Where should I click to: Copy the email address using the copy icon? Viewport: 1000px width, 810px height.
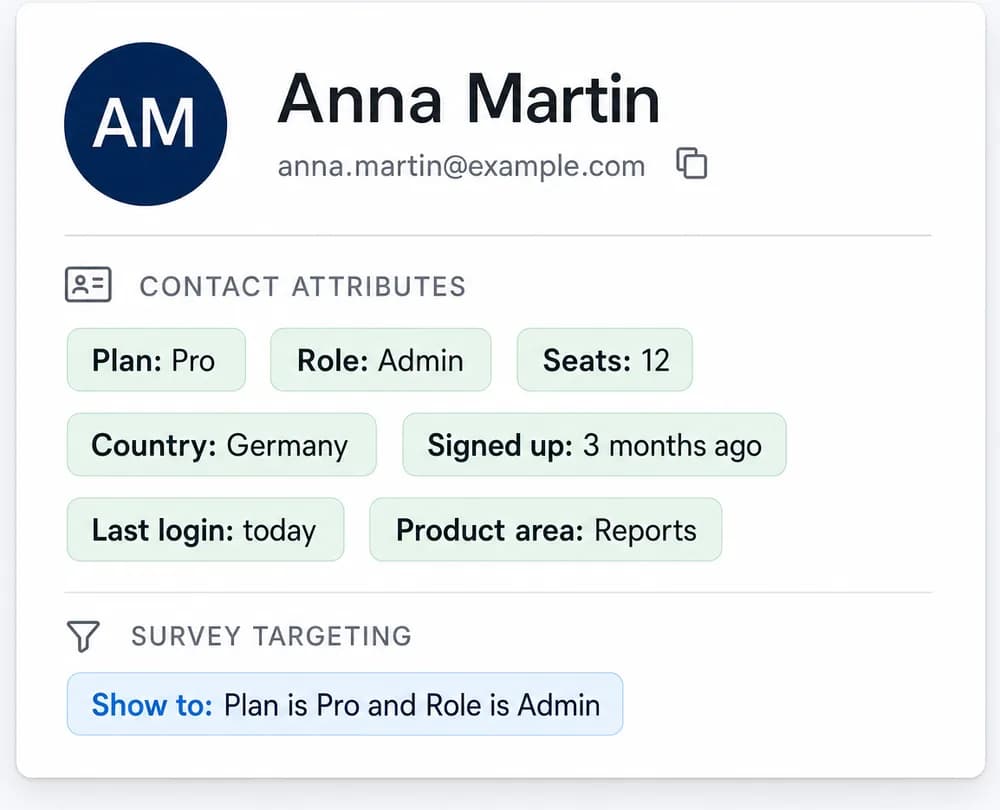tap(691, 163)
